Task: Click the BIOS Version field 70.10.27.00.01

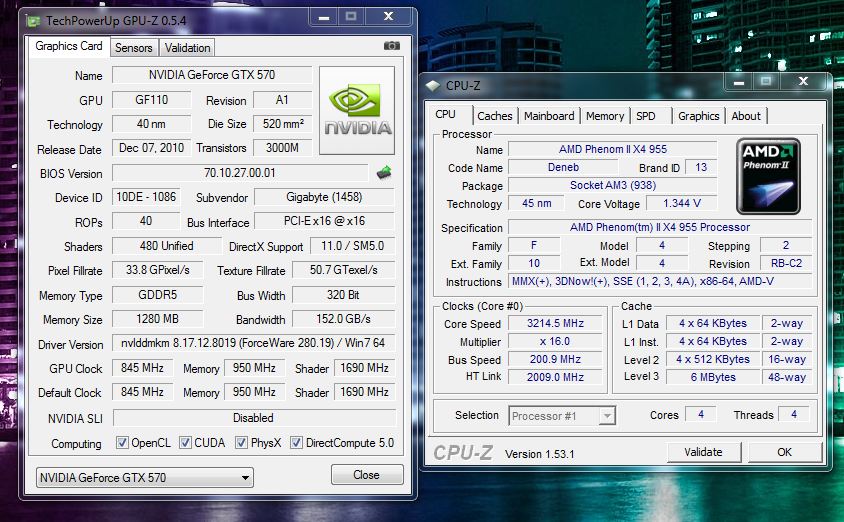Action: (x=240, y=173)
